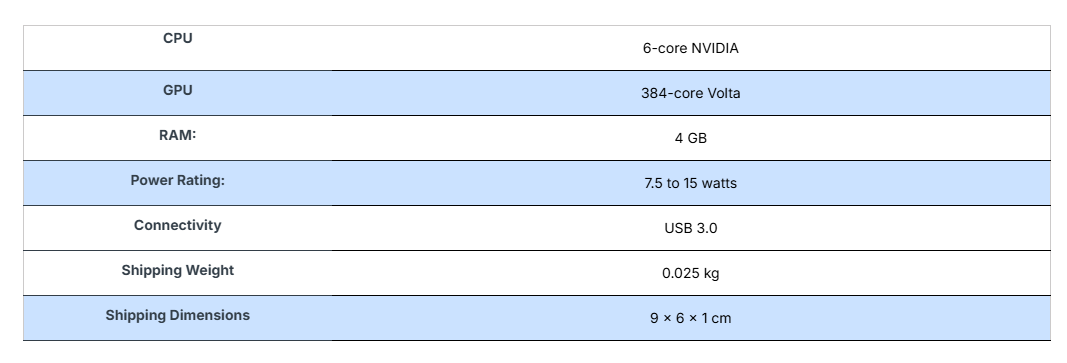Click the RAM: label cell
1067x363 pixels.
point(178,135)
